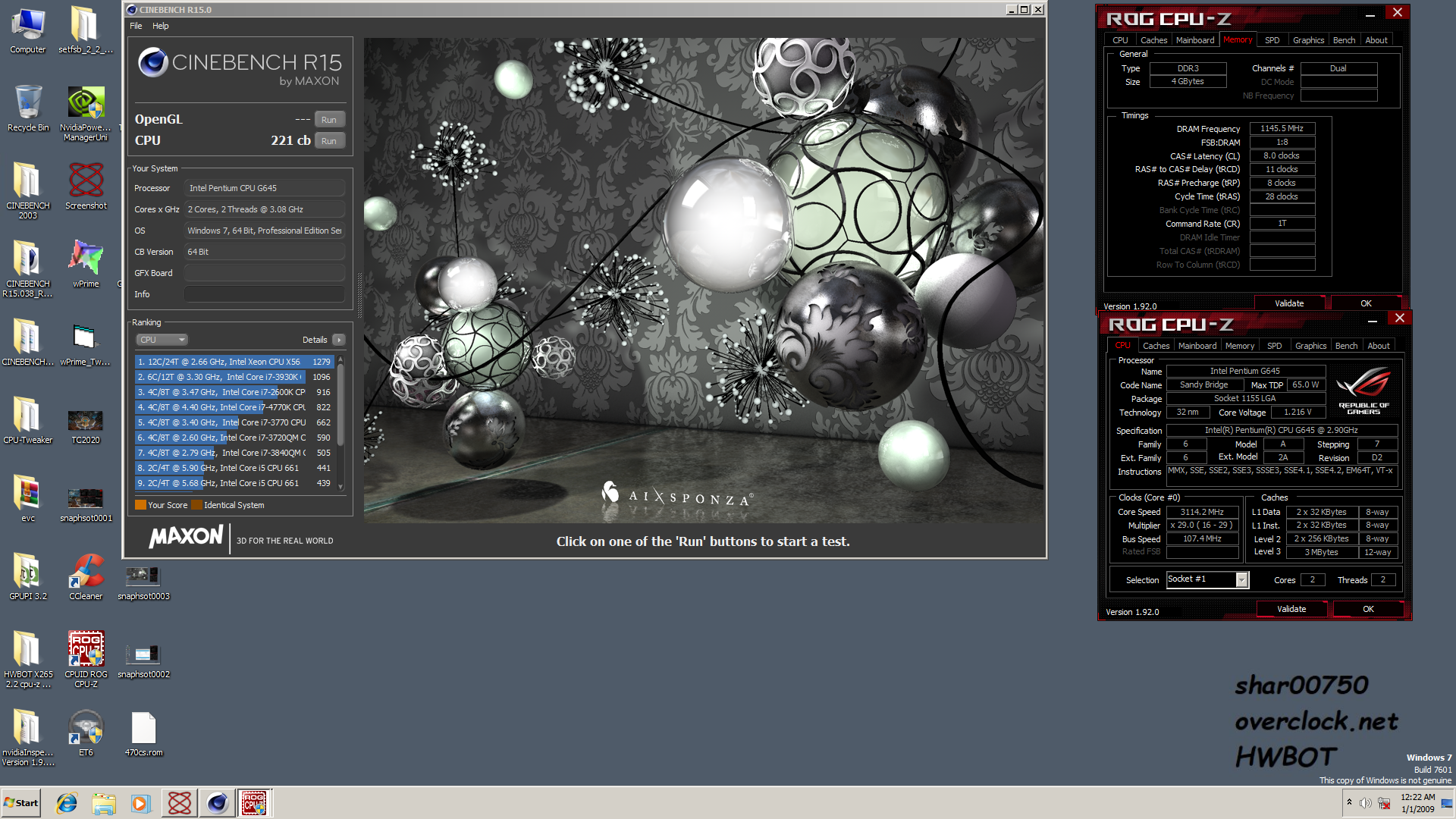Open the Cinebench File menu
This screenshot has height=819, width=1456.
click(136, 26)
